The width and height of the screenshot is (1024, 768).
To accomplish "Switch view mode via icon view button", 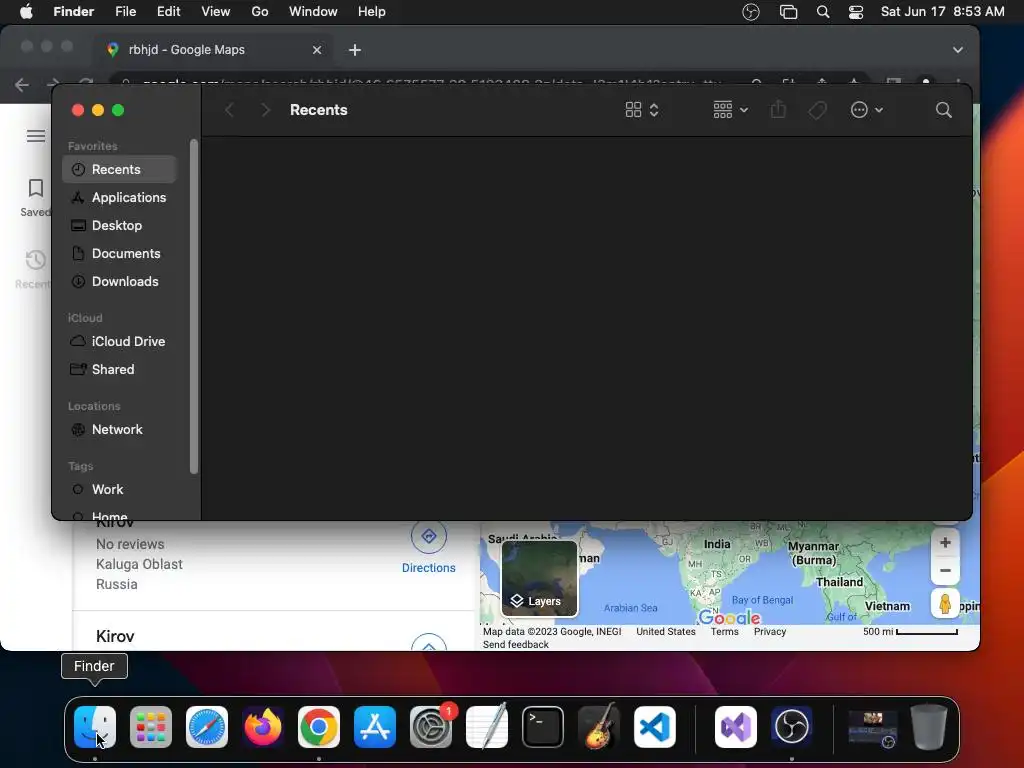I will tap(642, 110).
